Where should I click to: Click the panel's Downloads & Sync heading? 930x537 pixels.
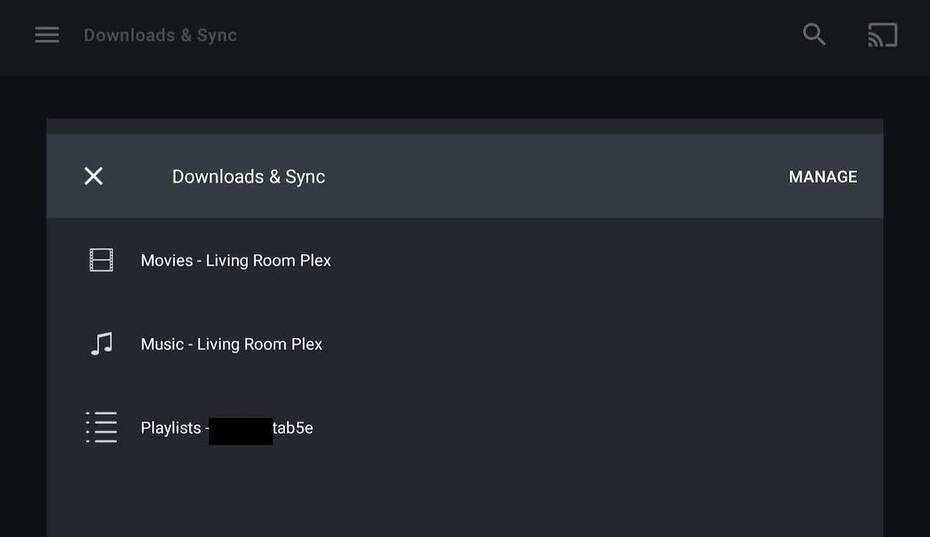point(248,177)
